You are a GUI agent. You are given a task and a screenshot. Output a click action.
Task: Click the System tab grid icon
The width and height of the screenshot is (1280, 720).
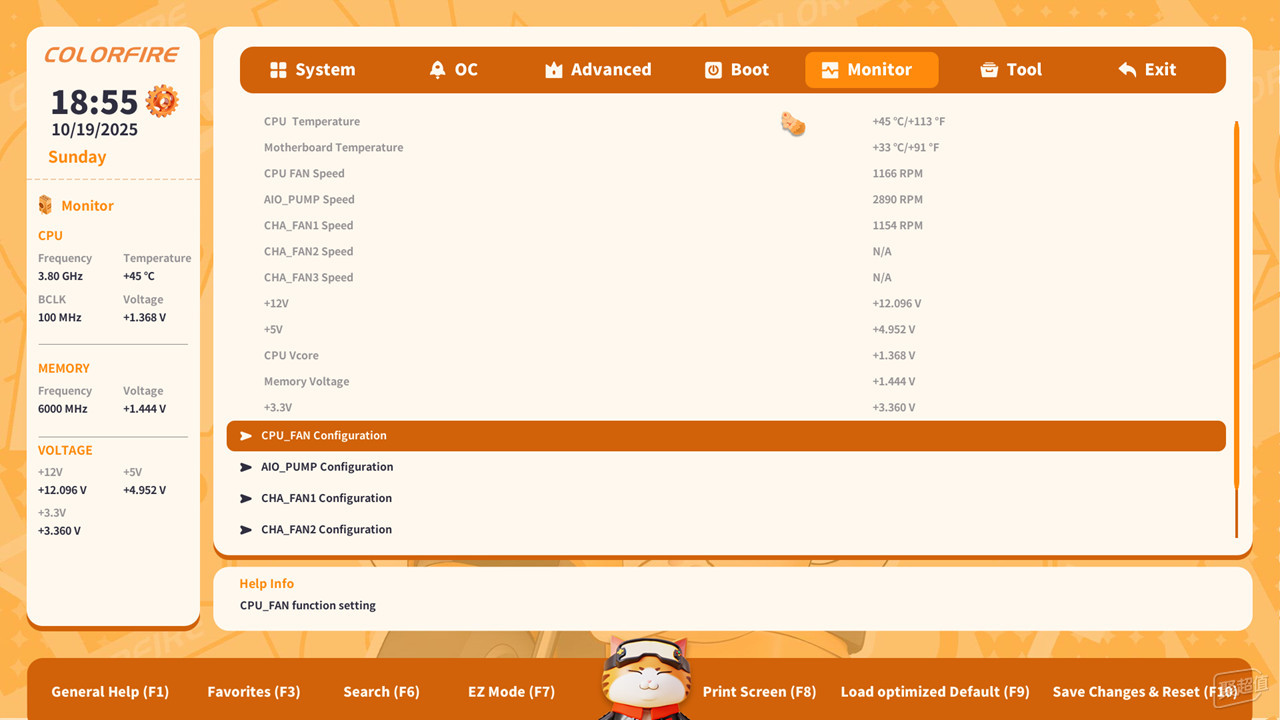click(x=278, y=70)
